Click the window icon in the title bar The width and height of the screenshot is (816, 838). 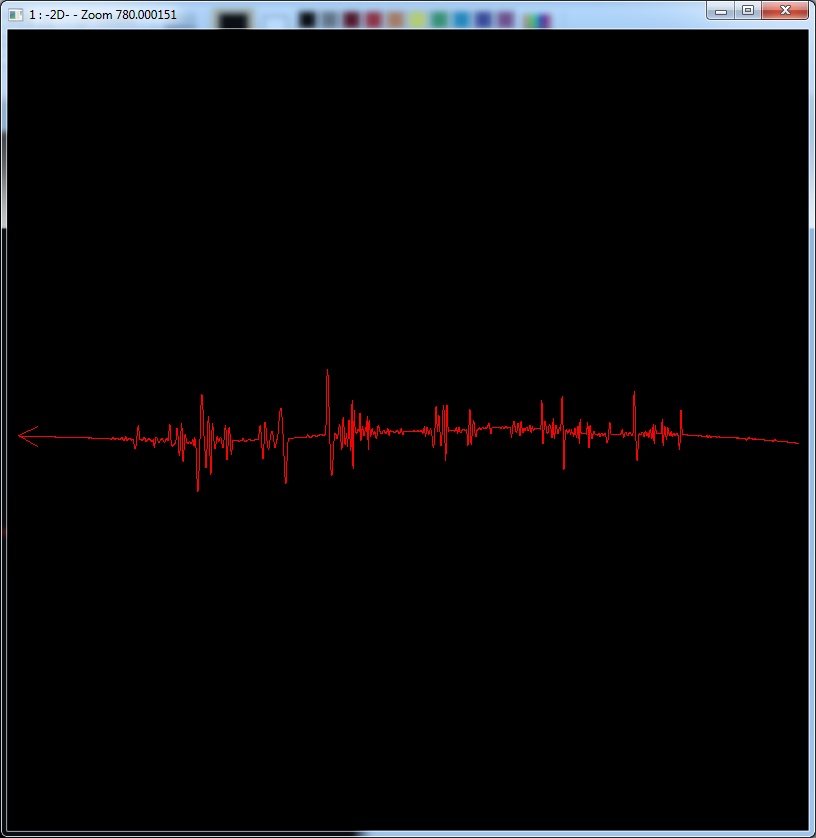point(15,15)
